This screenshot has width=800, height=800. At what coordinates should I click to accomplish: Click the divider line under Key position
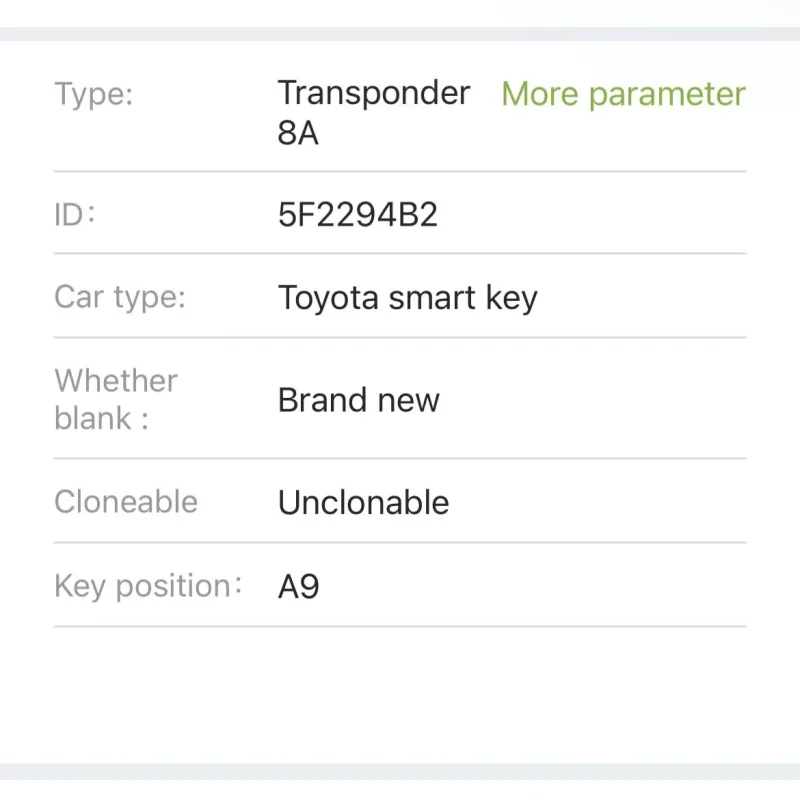400,627
